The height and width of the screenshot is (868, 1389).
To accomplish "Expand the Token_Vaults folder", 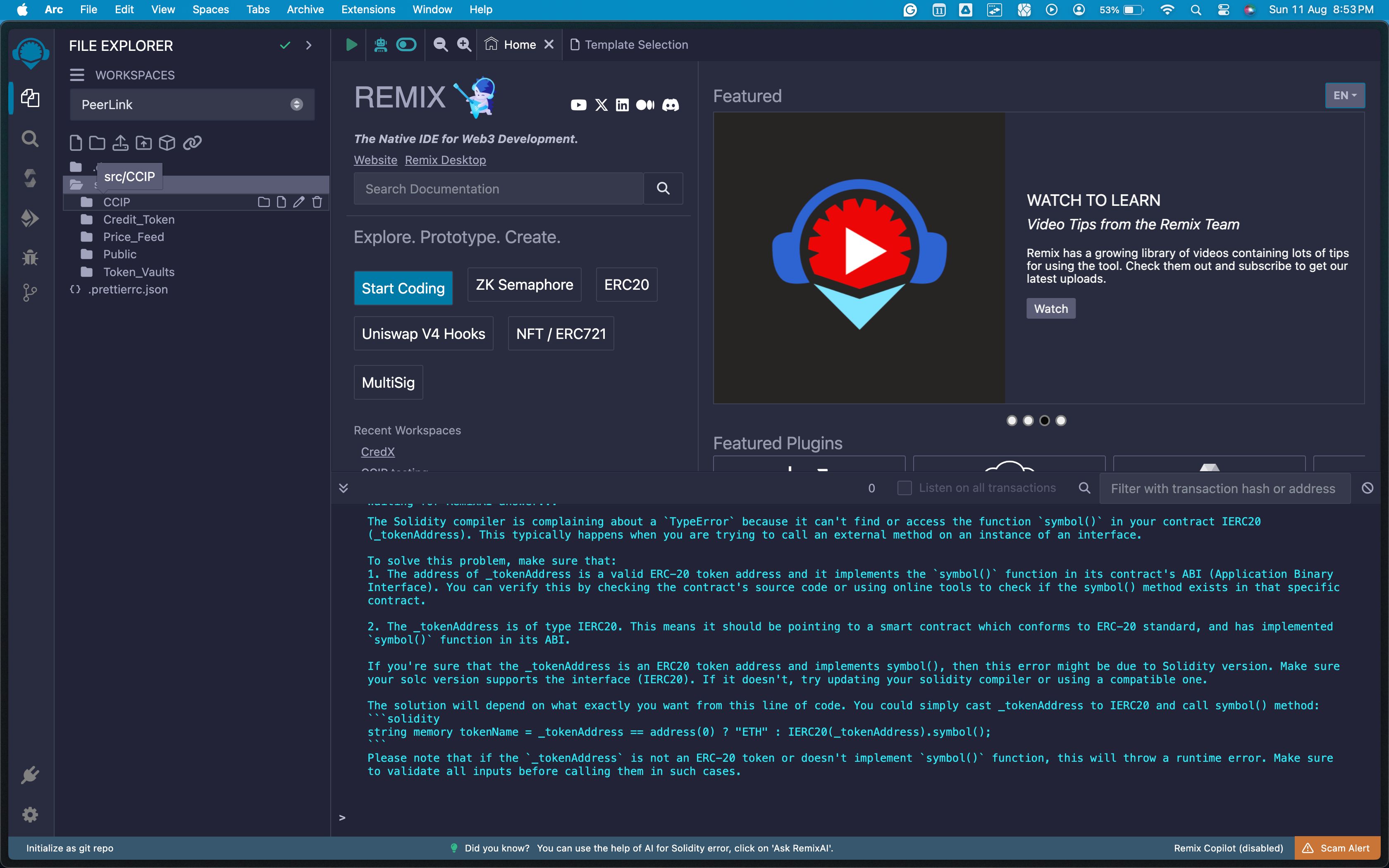I will click(x=139, y=272).
